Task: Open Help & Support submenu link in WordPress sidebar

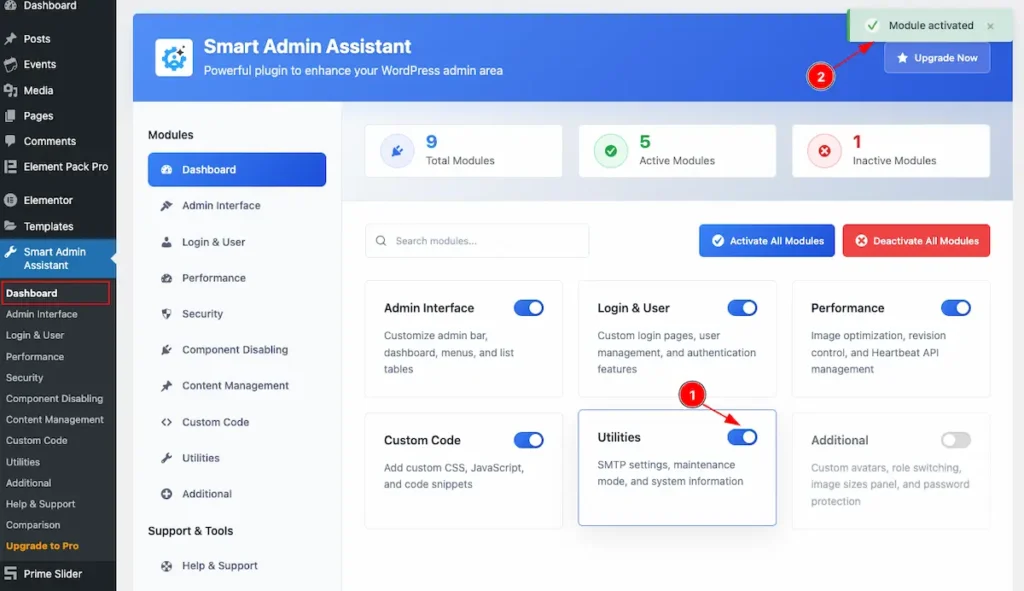Action: [x=40, y=503]
